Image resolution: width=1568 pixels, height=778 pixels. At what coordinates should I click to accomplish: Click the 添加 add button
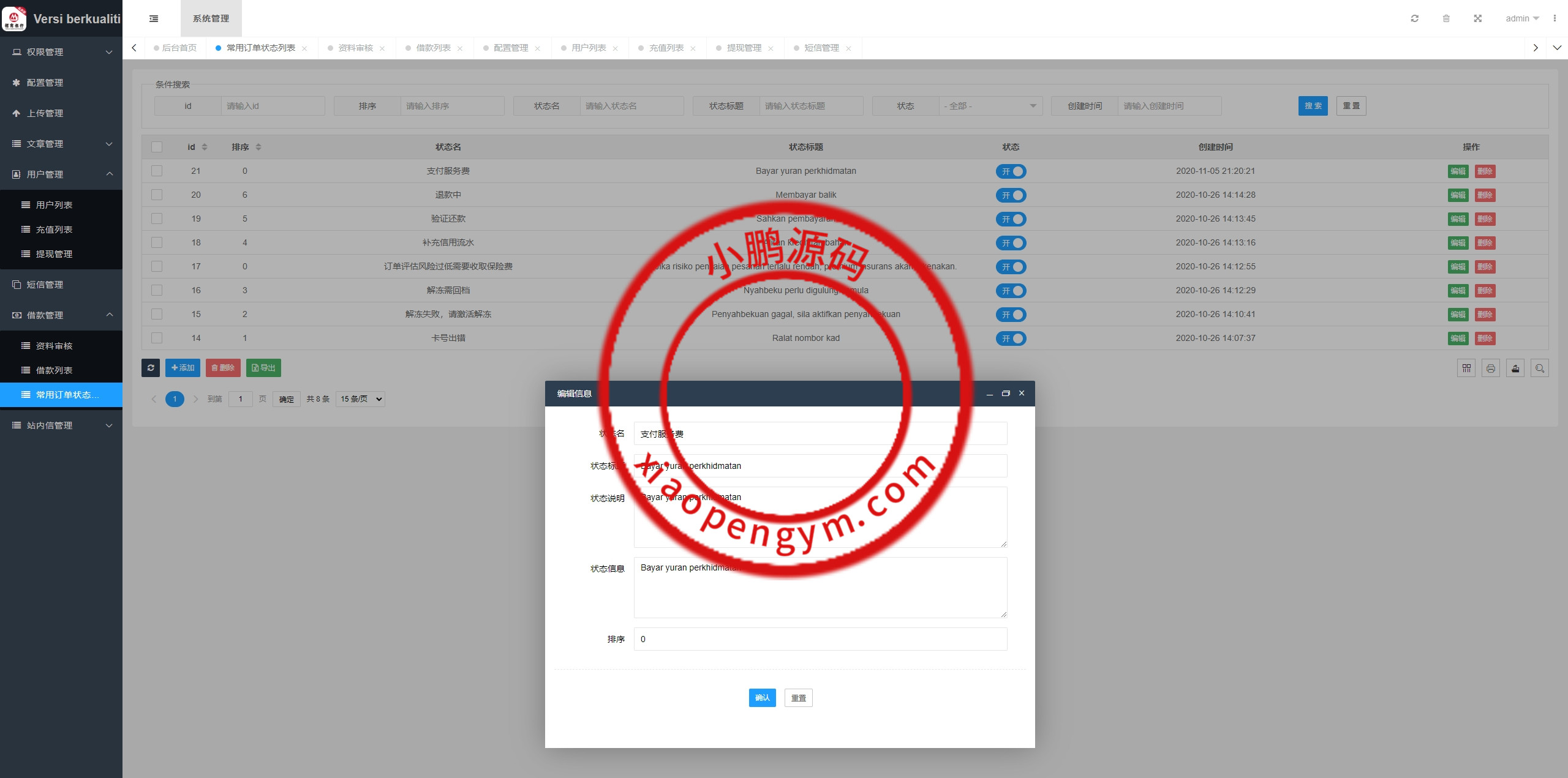pos(183,368)
